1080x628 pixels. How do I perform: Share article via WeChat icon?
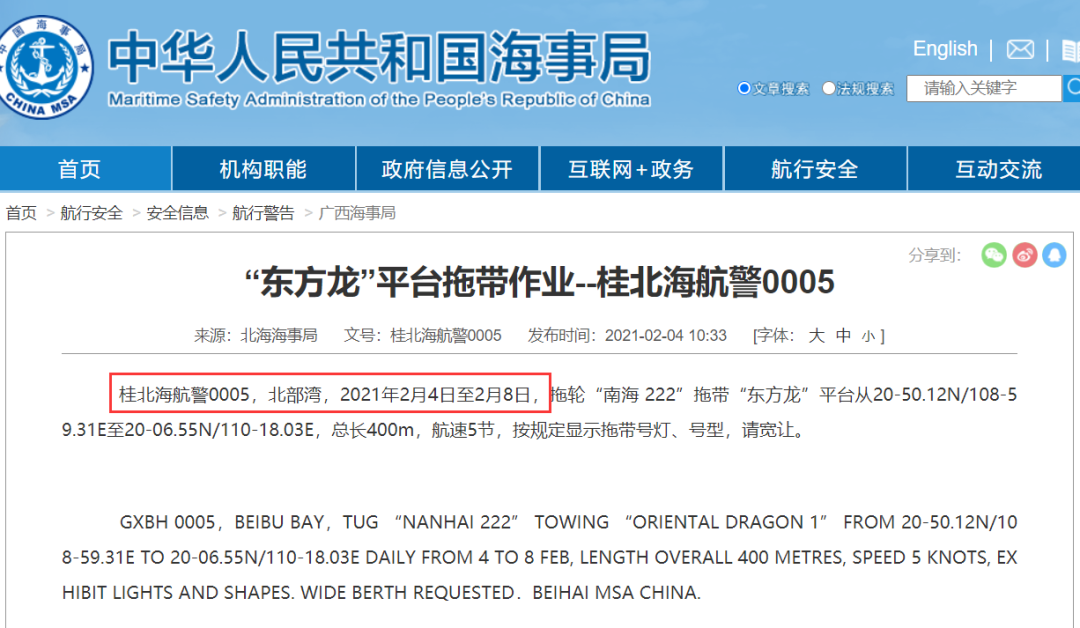pyautogui.click(x=994, y=255)
